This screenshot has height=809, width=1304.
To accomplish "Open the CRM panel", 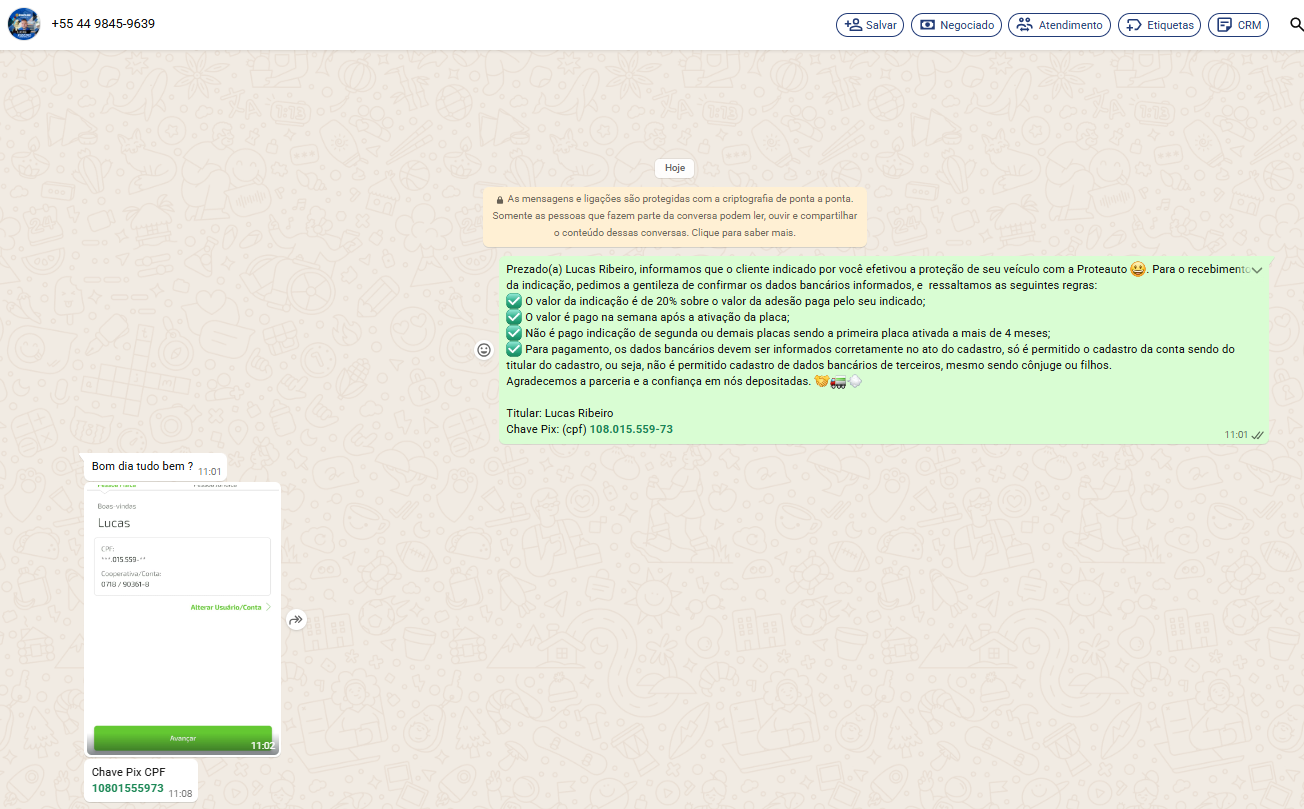I will [x=1239, y=25].
